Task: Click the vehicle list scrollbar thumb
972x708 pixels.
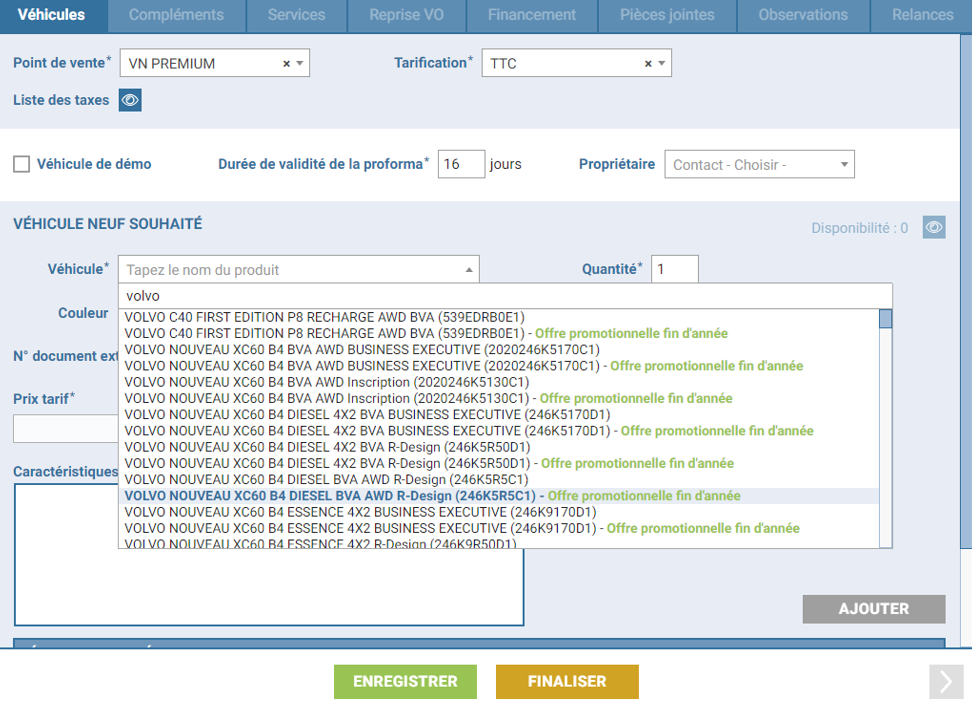Action: (886, 319)
